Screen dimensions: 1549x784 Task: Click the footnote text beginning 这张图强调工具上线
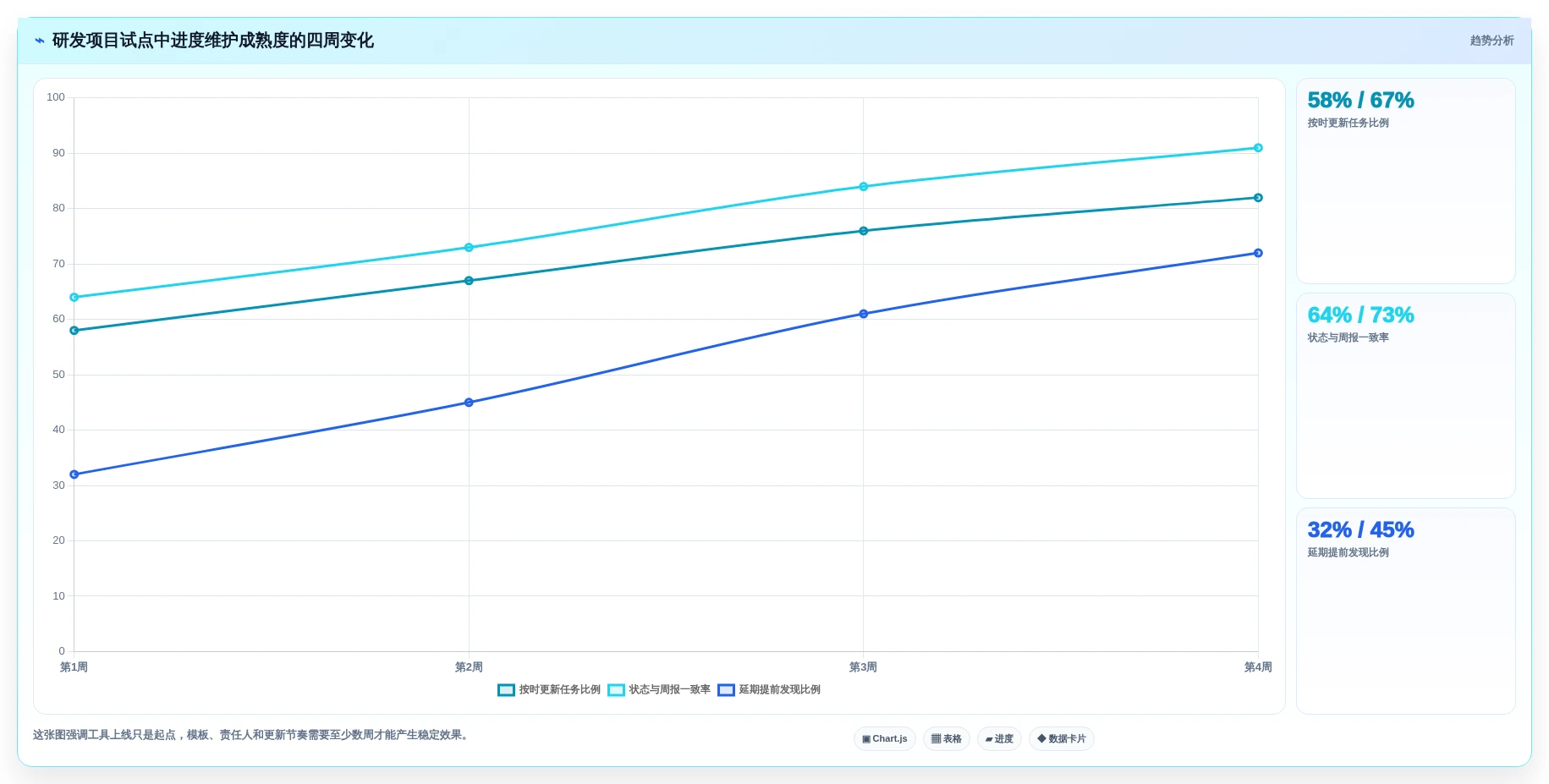(x=252, y=735)
